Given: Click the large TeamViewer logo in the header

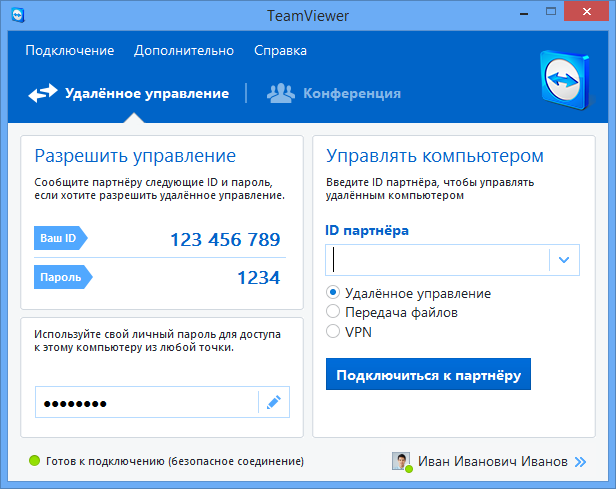Looking at the screenshot, I should coord(565,80).
